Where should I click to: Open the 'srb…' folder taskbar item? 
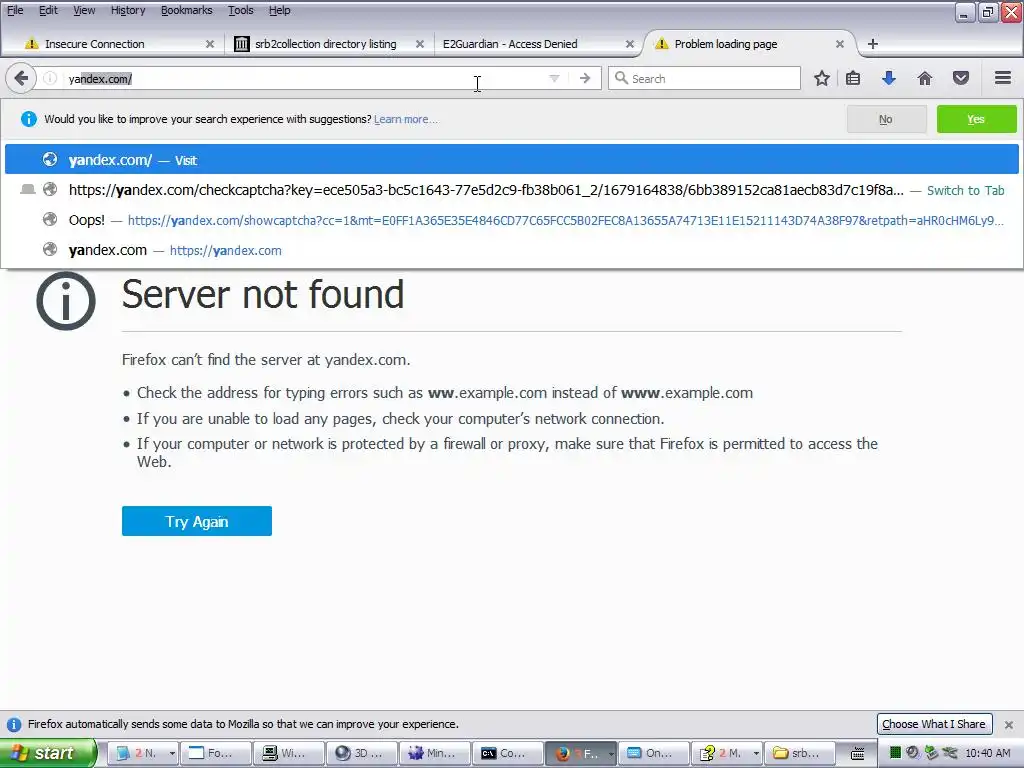tap(801, 753)
